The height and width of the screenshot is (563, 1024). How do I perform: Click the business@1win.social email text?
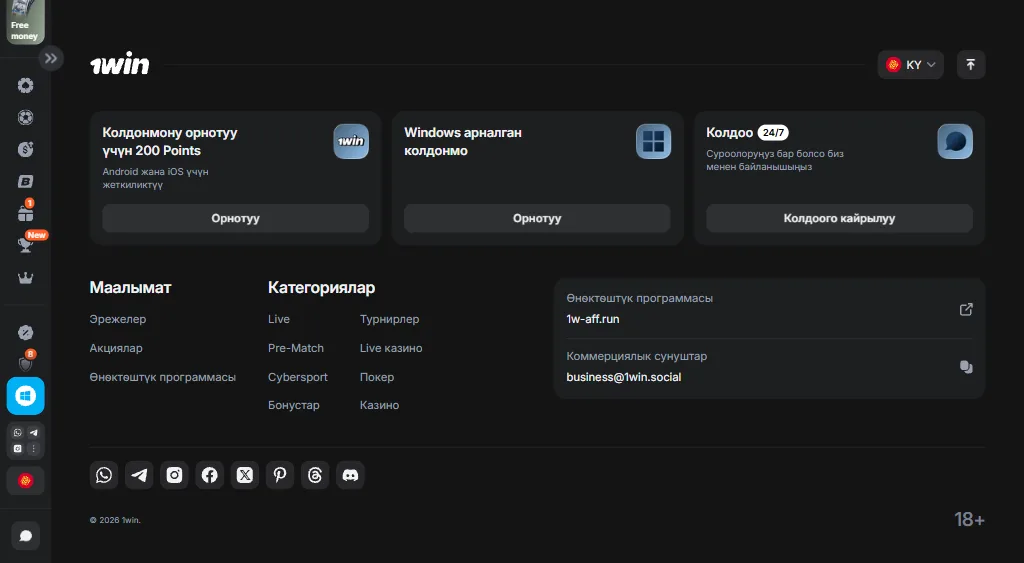pos(624,377)
